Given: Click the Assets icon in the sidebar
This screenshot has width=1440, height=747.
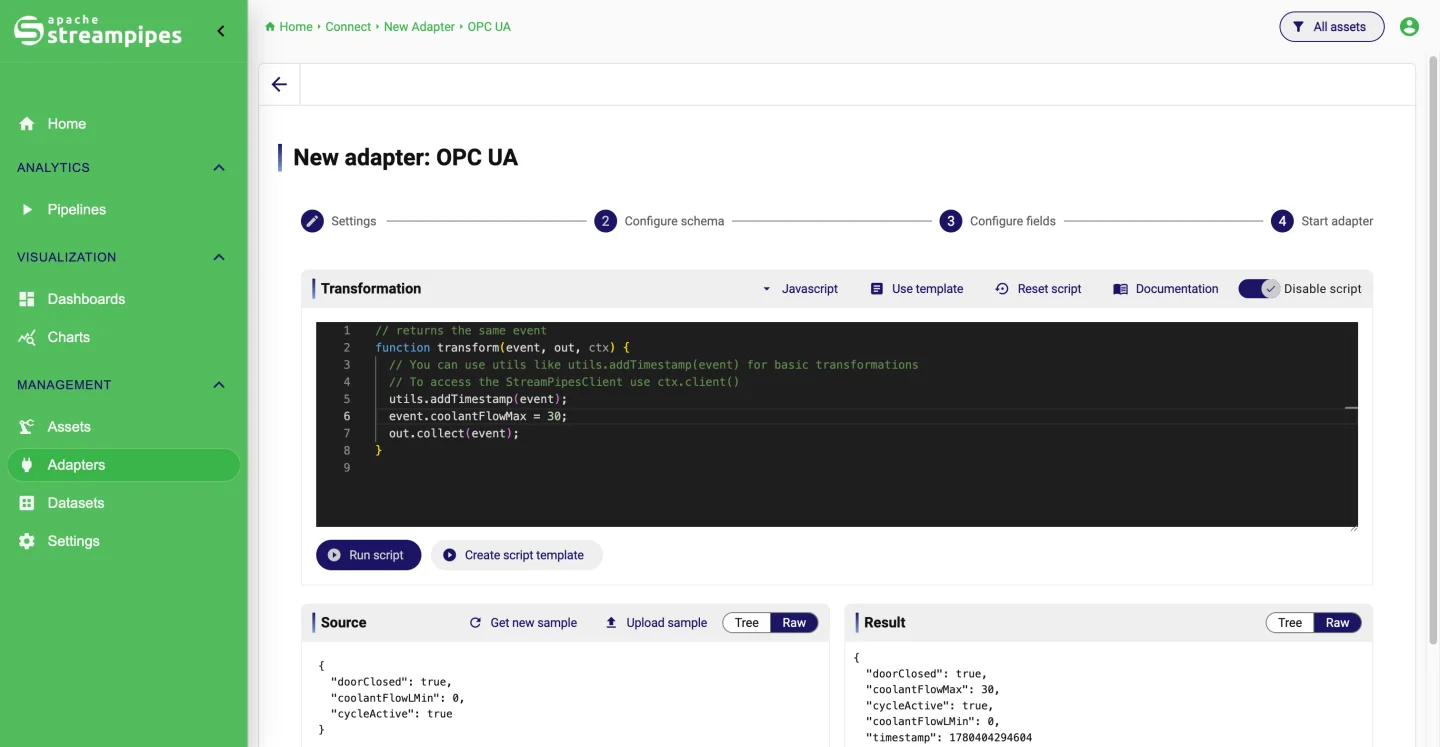Looking at the screenshot, I should (27, 427).
